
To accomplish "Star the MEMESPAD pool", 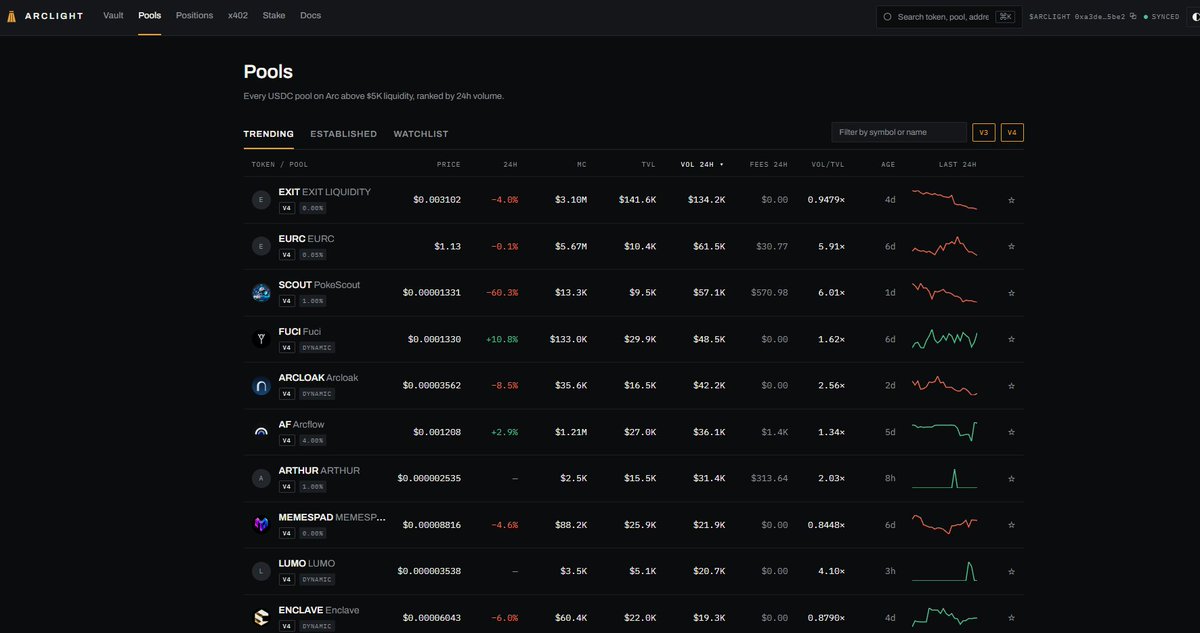I will click(1011, 524).
